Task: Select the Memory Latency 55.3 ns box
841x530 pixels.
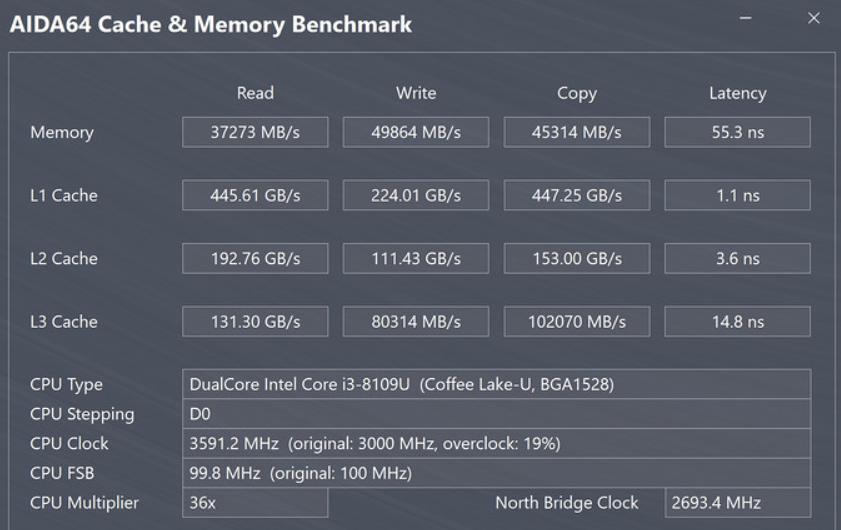Action: click(x=737, y=132)
